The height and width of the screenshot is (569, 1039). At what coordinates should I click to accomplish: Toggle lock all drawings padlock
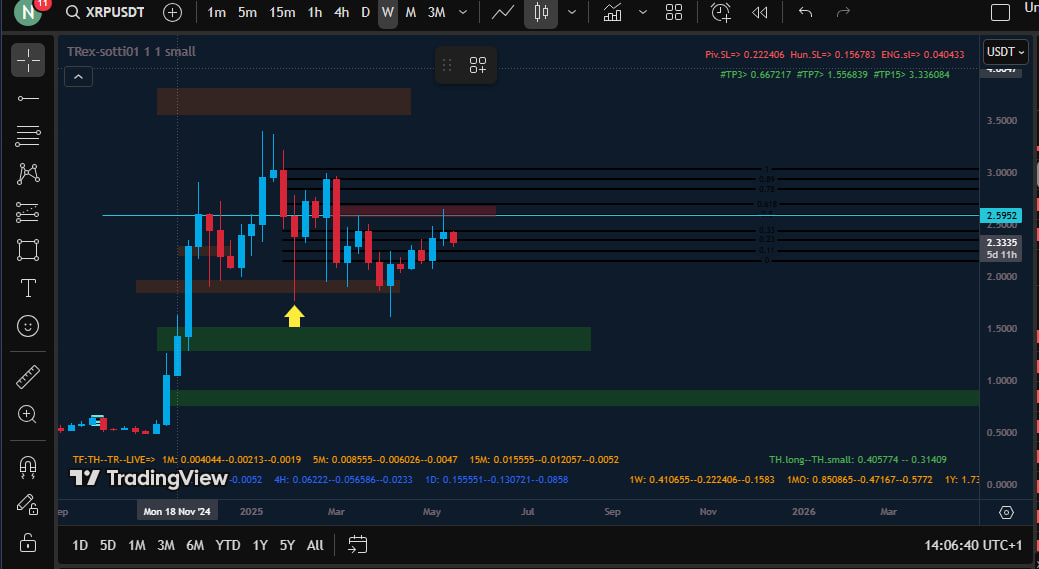(28, 543)
